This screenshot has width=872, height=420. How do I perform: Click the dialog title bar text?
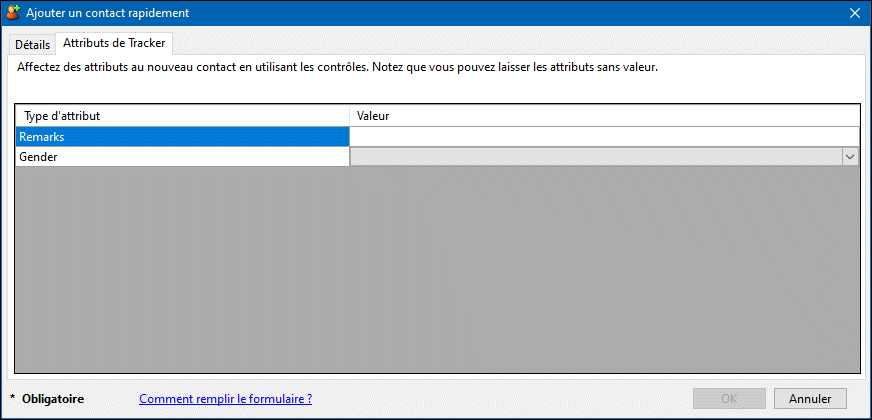pos(107,13)
